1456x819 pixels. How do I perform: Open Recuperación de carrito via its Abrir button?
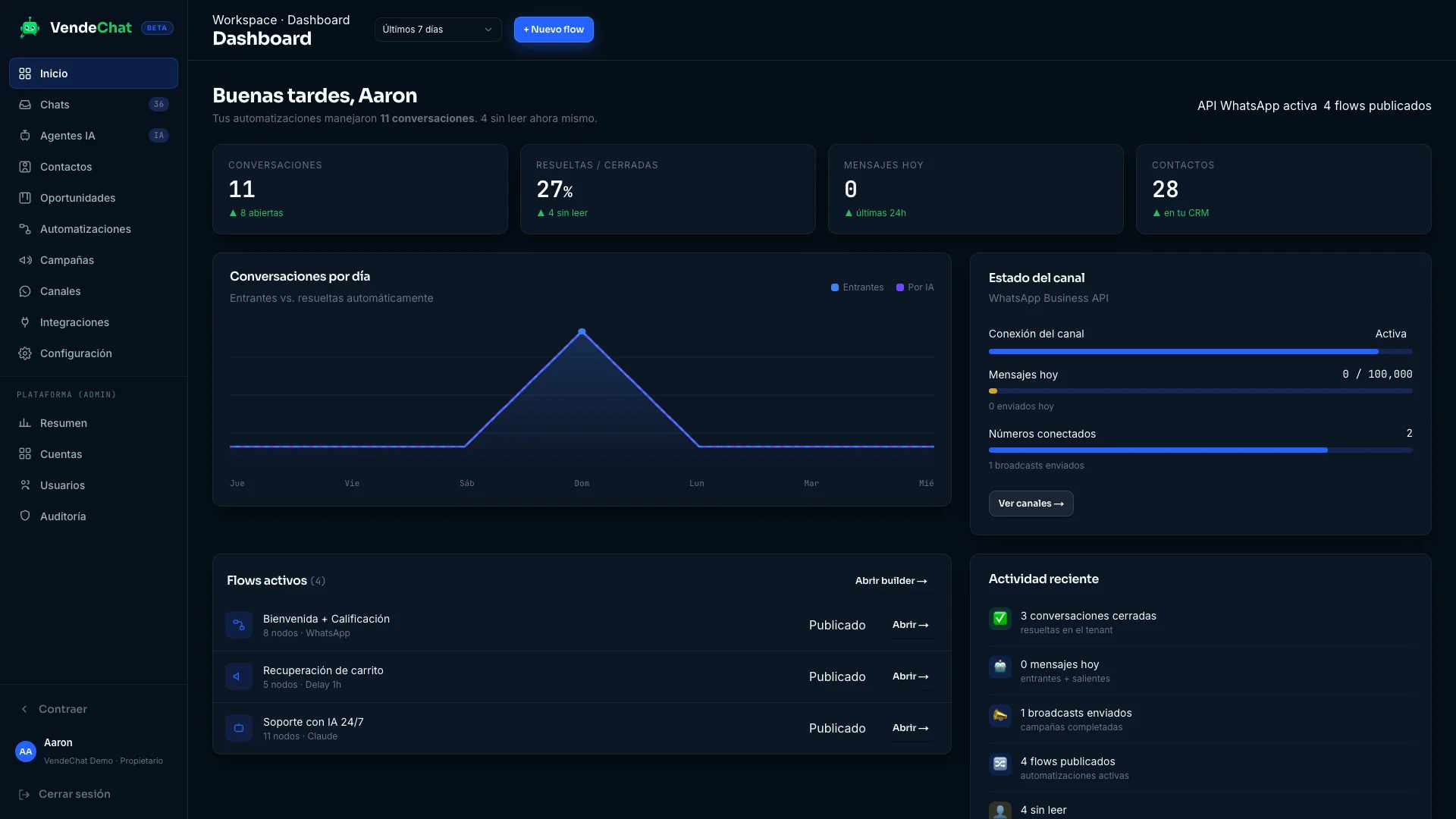pyautogui.click(x=910, y=676)
